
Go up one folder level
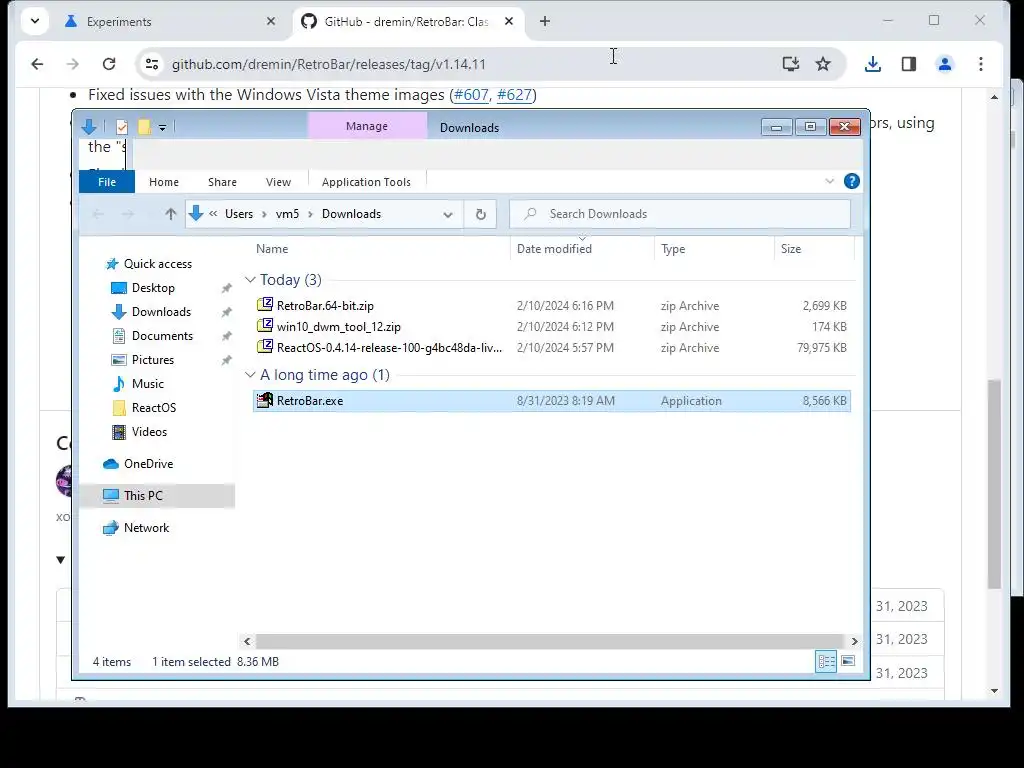[x=170, y=214]
